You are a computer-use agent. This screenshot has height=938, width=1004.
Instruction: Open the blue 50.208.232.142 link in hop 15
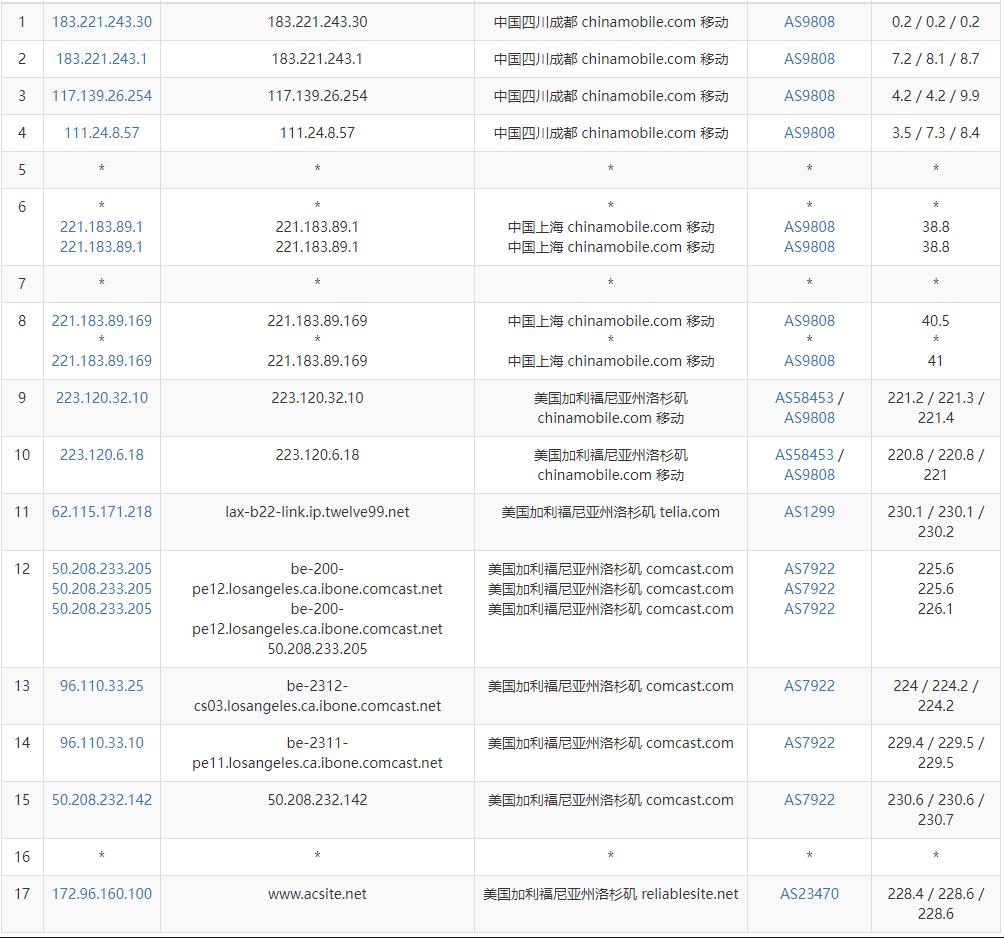(x=102, y=800)
